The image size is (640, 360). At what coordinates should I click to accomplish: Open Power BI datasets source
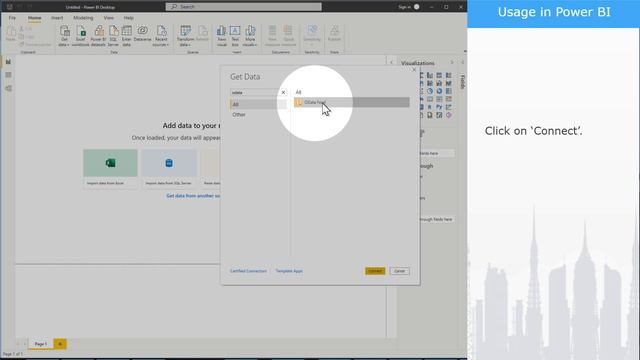tap(98, 36)
